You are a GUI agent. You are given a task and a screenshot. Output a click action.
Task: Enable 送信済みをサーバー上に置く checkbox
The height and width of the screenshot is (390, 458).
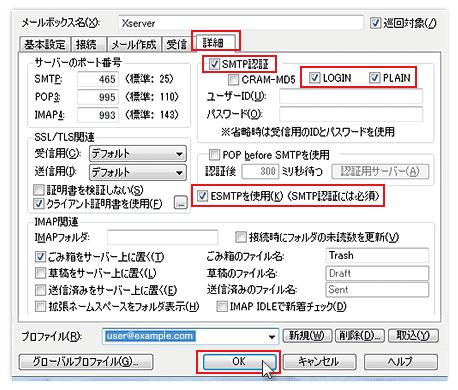(x=40, y=290)
